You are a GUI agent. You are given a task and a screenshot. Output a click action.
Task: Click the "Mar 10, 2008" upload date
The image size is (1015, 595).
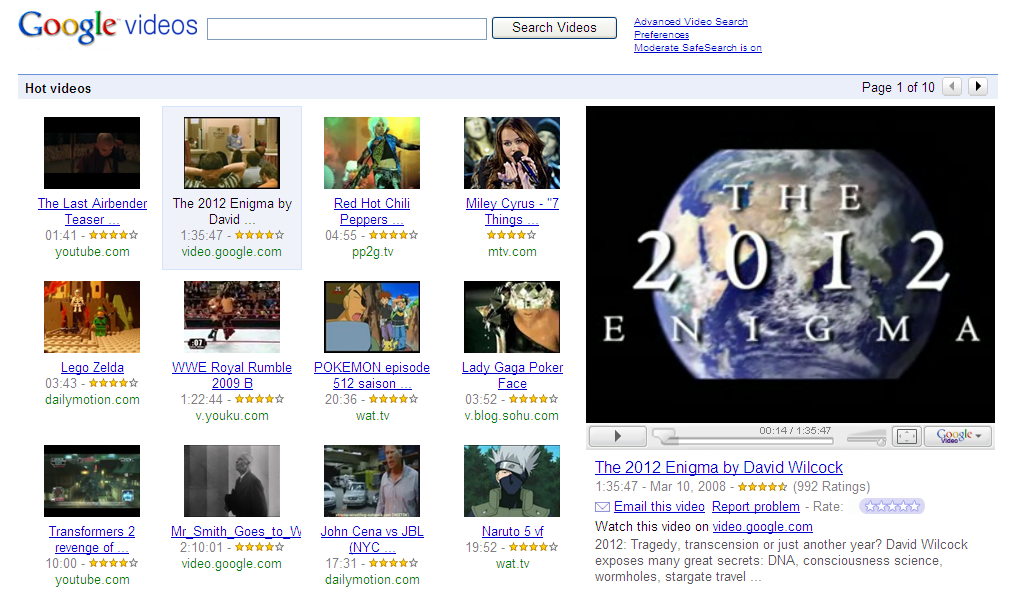pos(688,487)
